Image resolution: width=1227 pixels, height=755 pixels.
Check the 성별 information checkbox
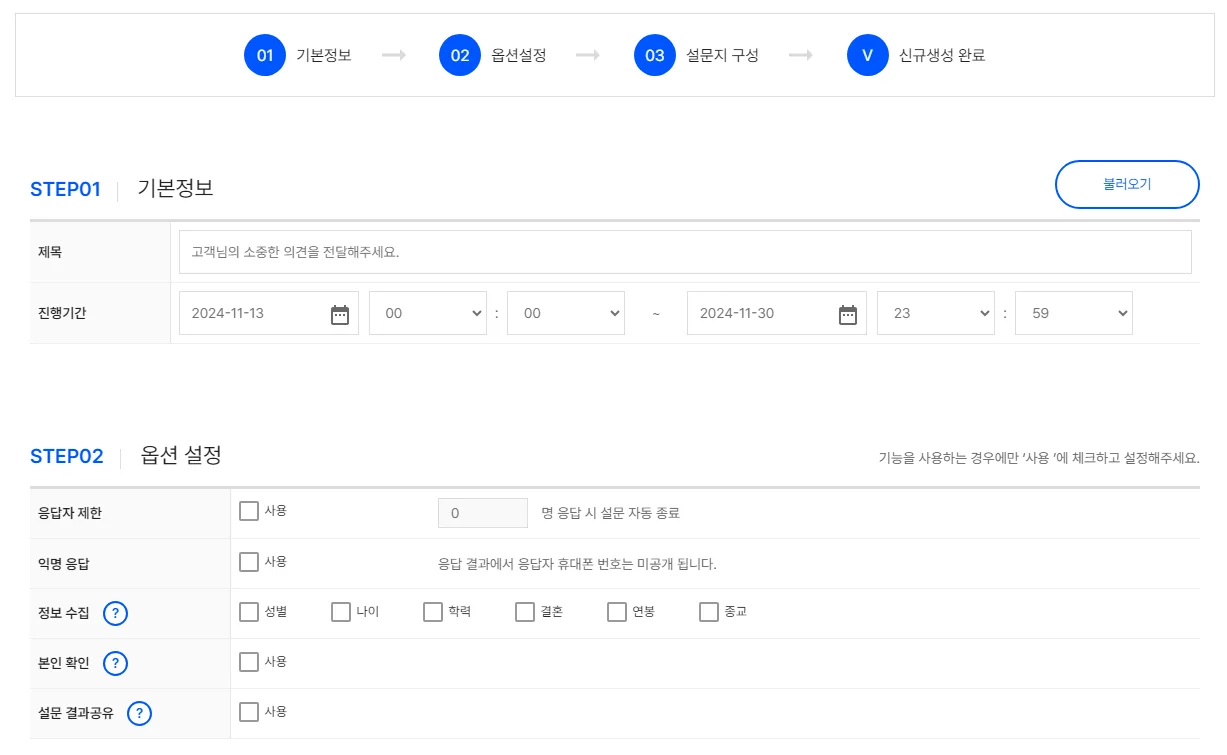click(249, 612)
